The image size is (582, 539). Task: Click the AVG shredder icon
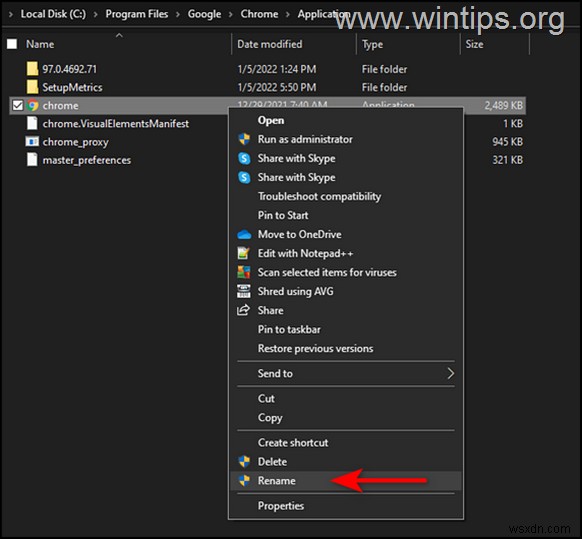click(x=243, y=291)
